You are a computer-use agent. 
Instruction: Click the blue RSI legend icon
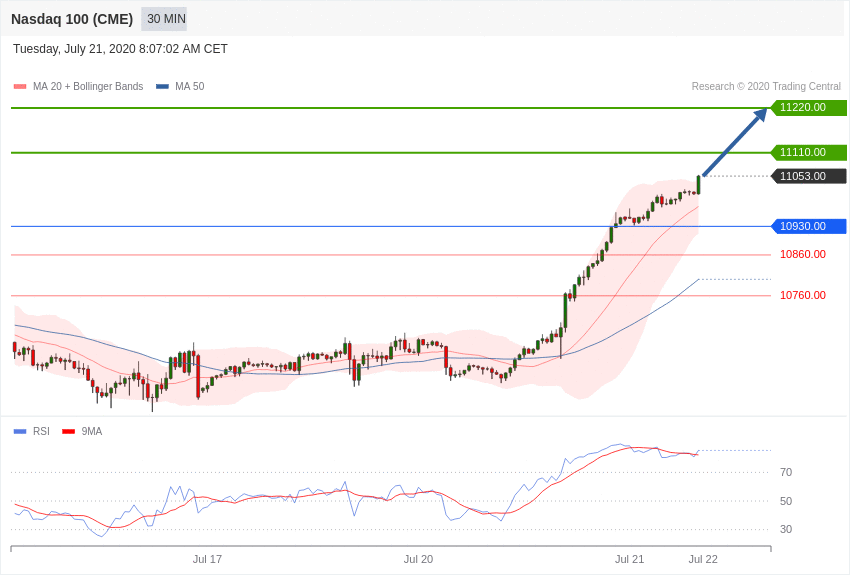(20, 432)
